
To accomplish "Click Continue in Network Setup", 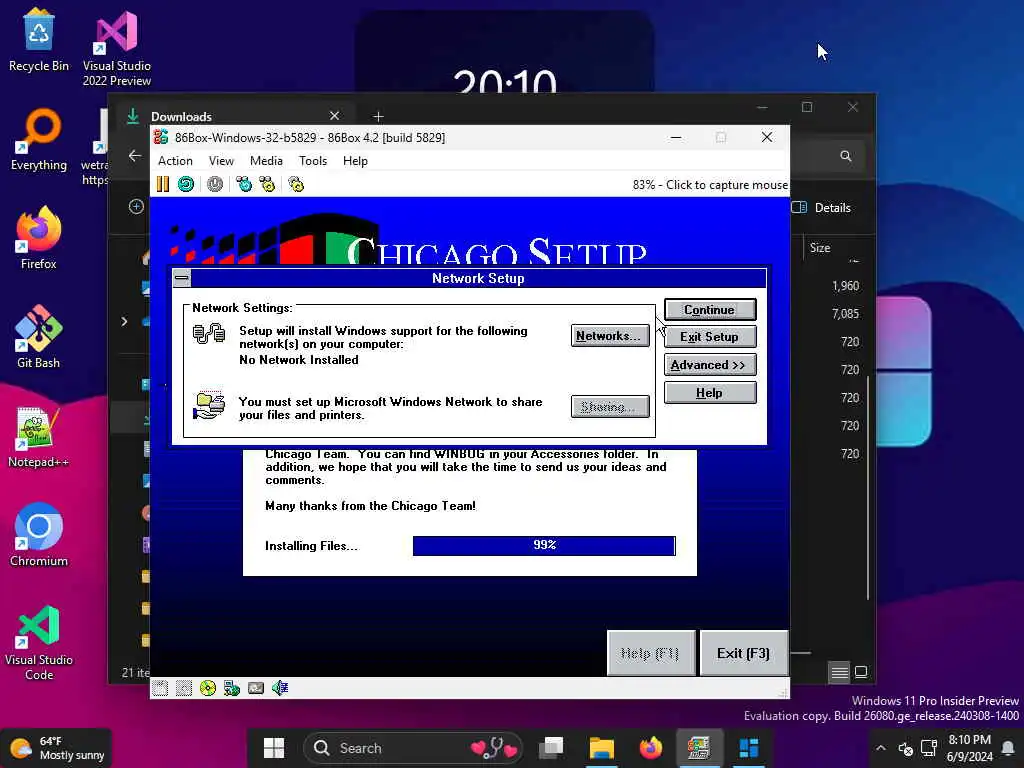I will coord(710,310).
